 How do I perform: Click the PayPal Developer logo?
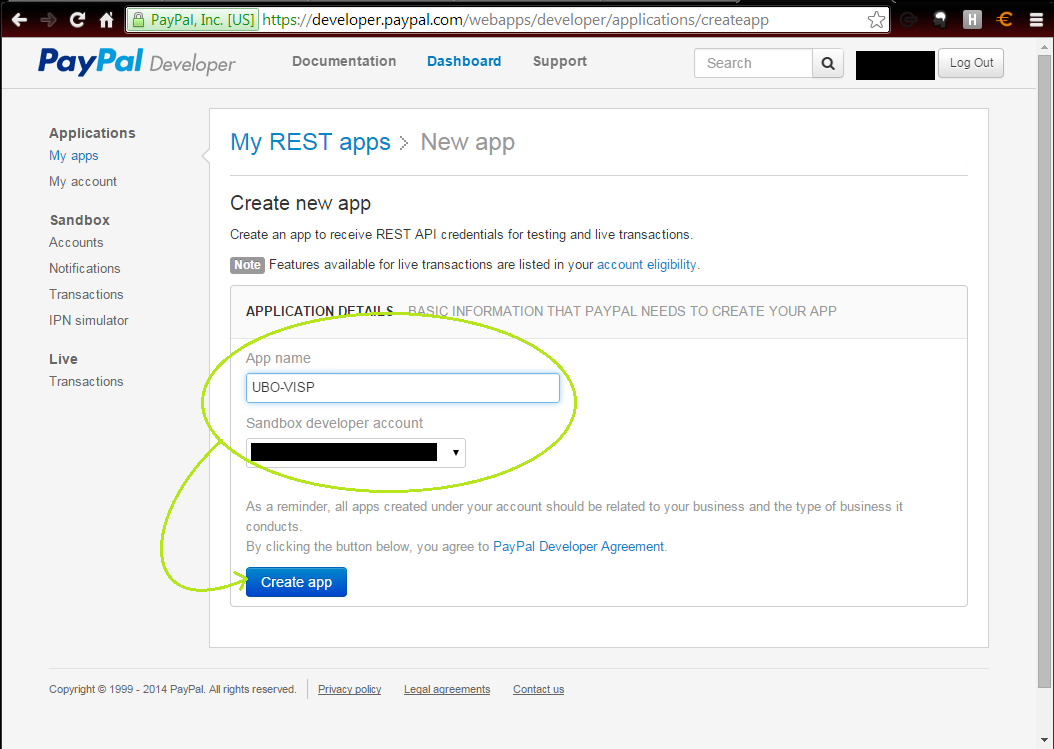(136, 62)
